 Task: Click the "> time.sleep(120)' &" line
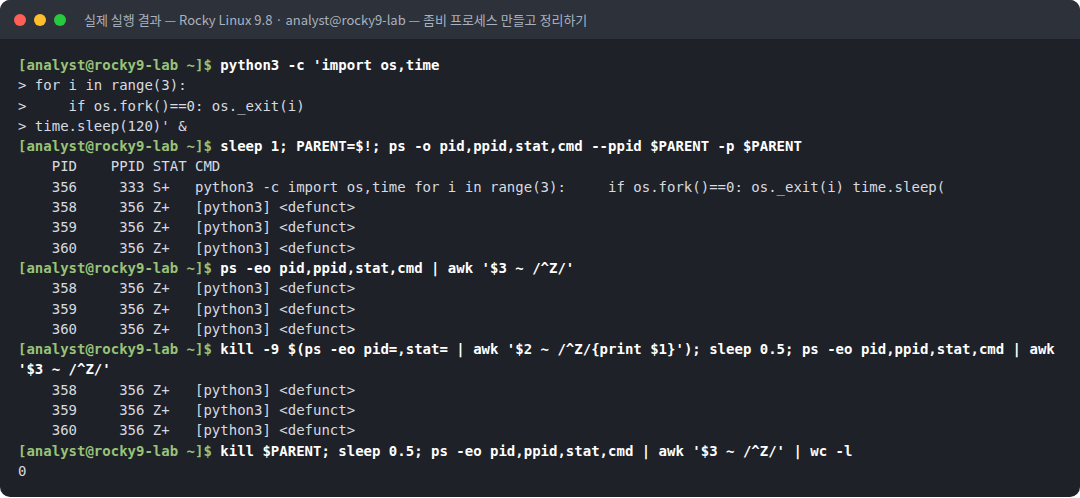point(102,126)
